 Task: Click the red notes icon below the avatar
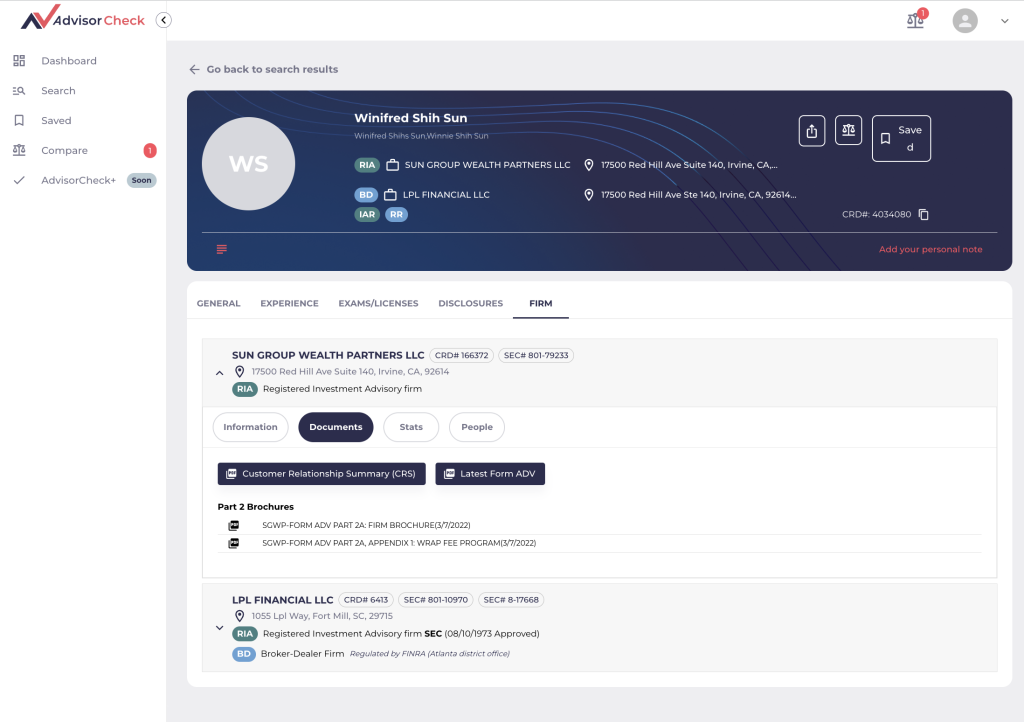[x=221, y=249]
